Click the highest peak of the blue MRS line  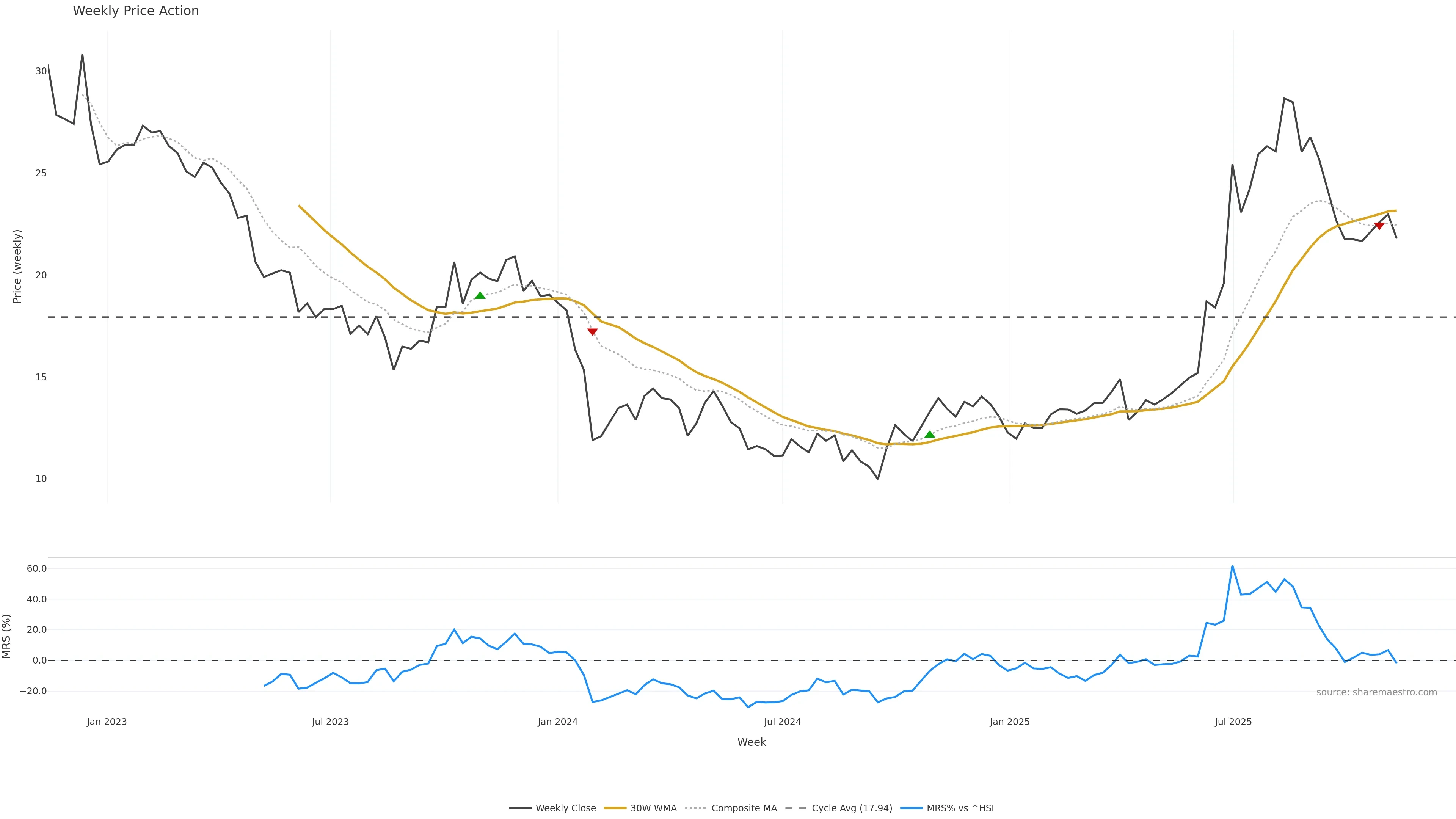click(x=1232, y=566)
